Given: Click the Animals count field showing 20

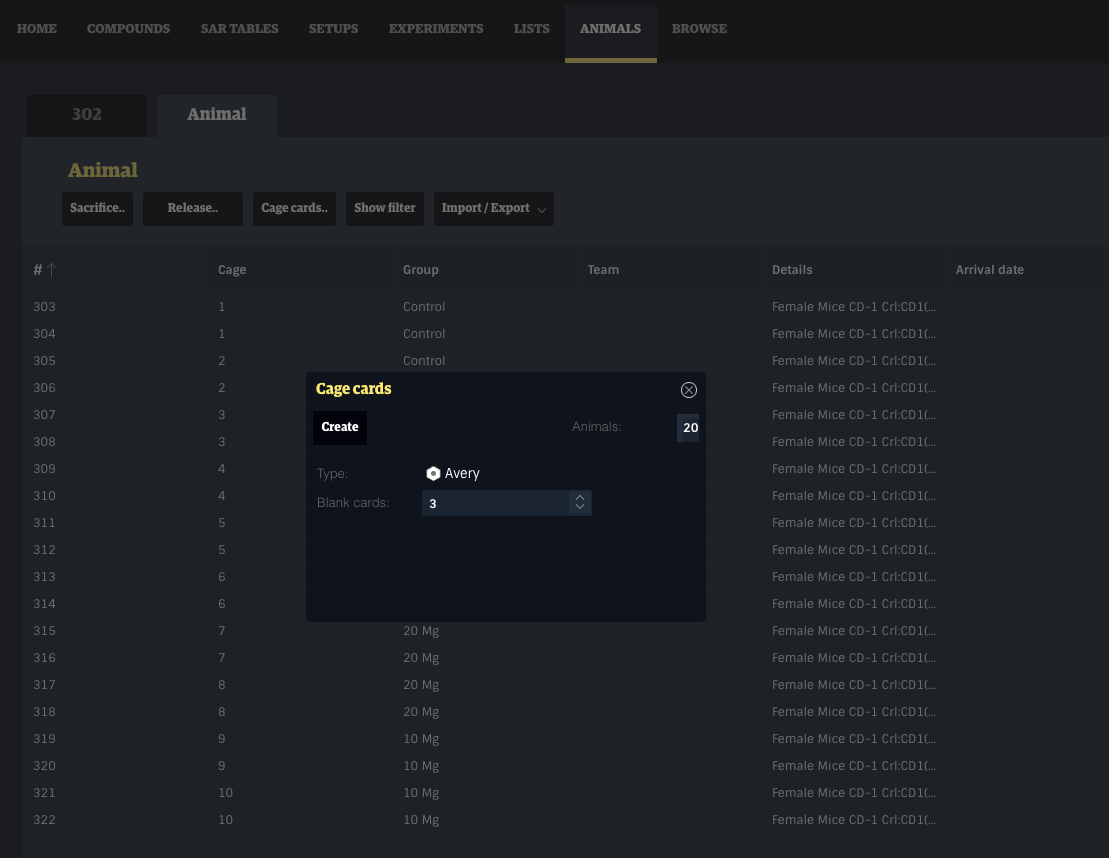Looking at the screenshot, I should coord(688,427).
